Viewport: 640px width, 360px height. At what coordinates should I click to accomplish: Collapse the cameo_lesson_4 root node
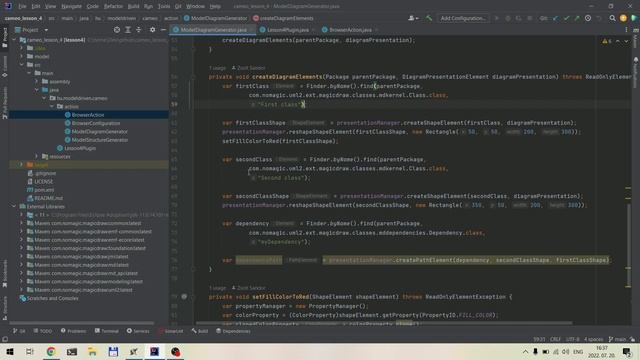click(14, 40)
